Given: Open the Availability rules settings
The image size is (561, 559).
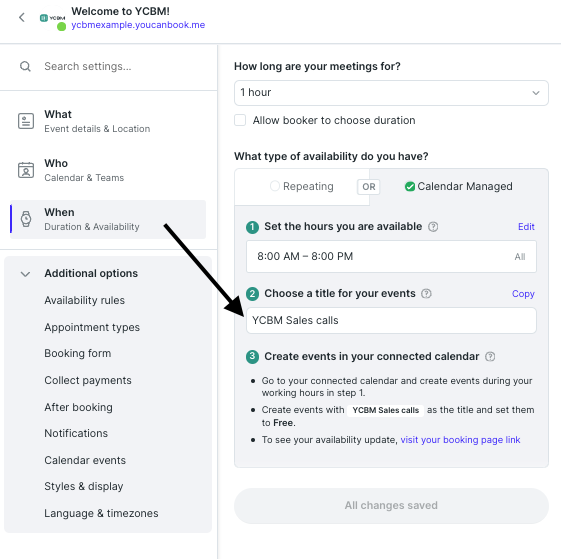Looking at the screenshot, I should point(84,300).
